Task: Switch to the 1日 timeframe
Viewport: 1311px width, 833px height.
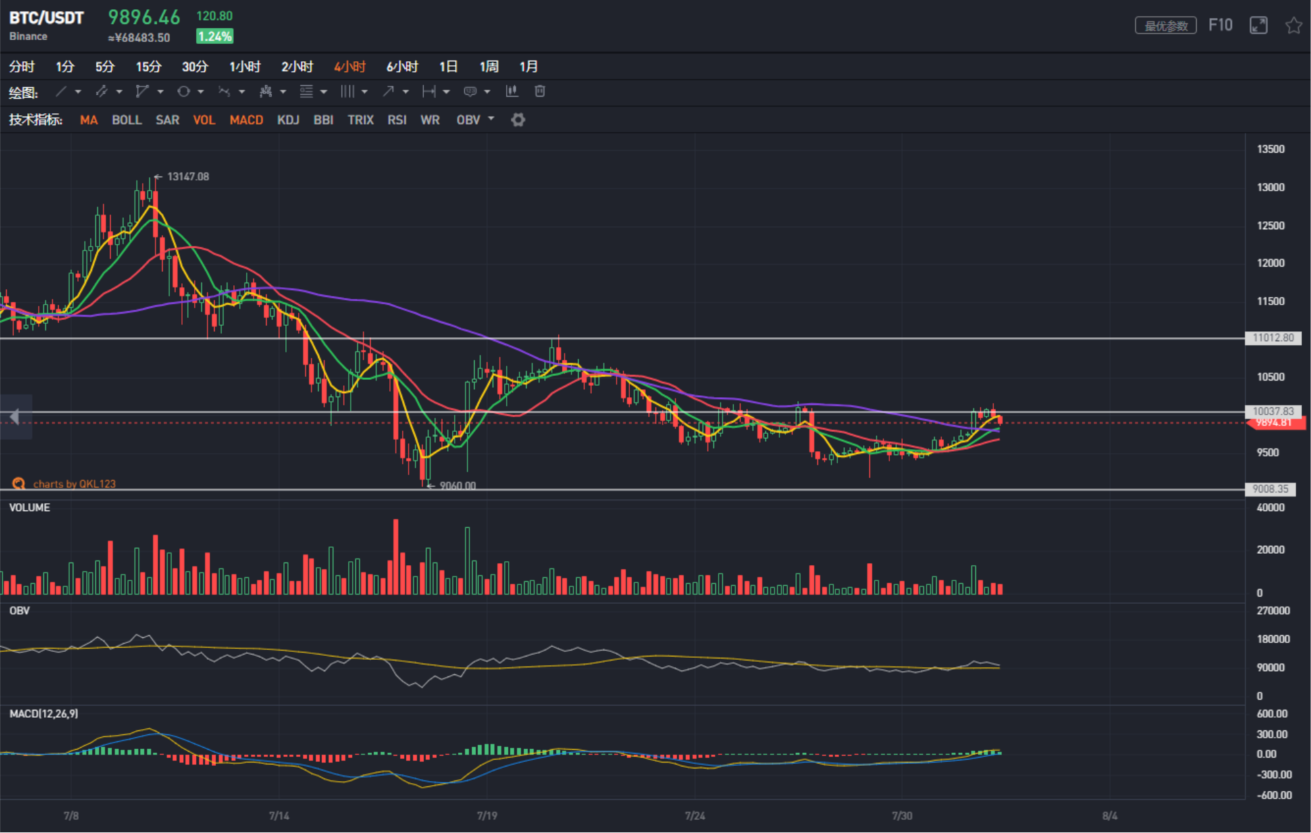Action: [x=449, y=67]
